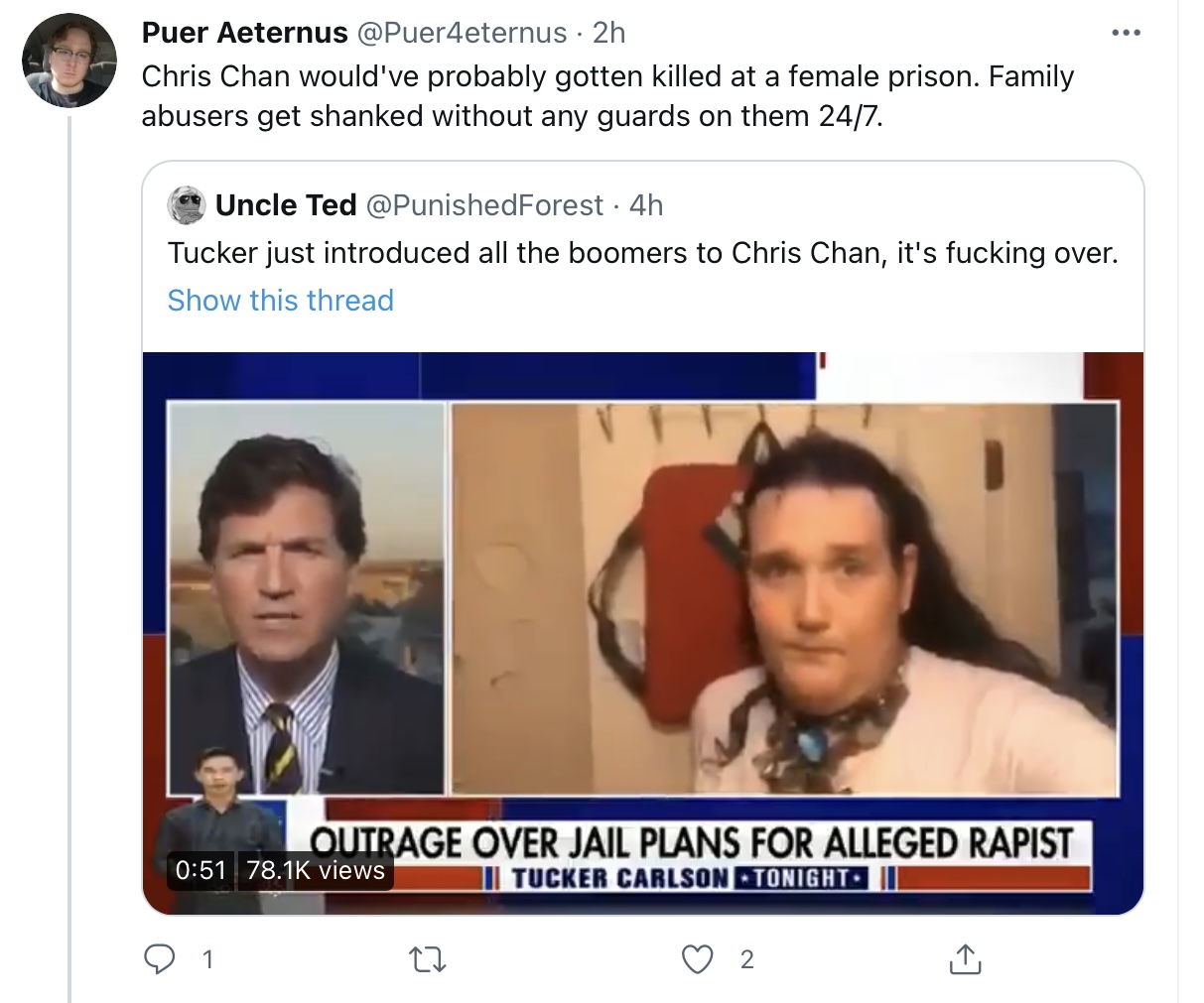This screenshot has height=1003, width=1204.
Task: Open the @PunishedForest handle
Action: [485, 205]
